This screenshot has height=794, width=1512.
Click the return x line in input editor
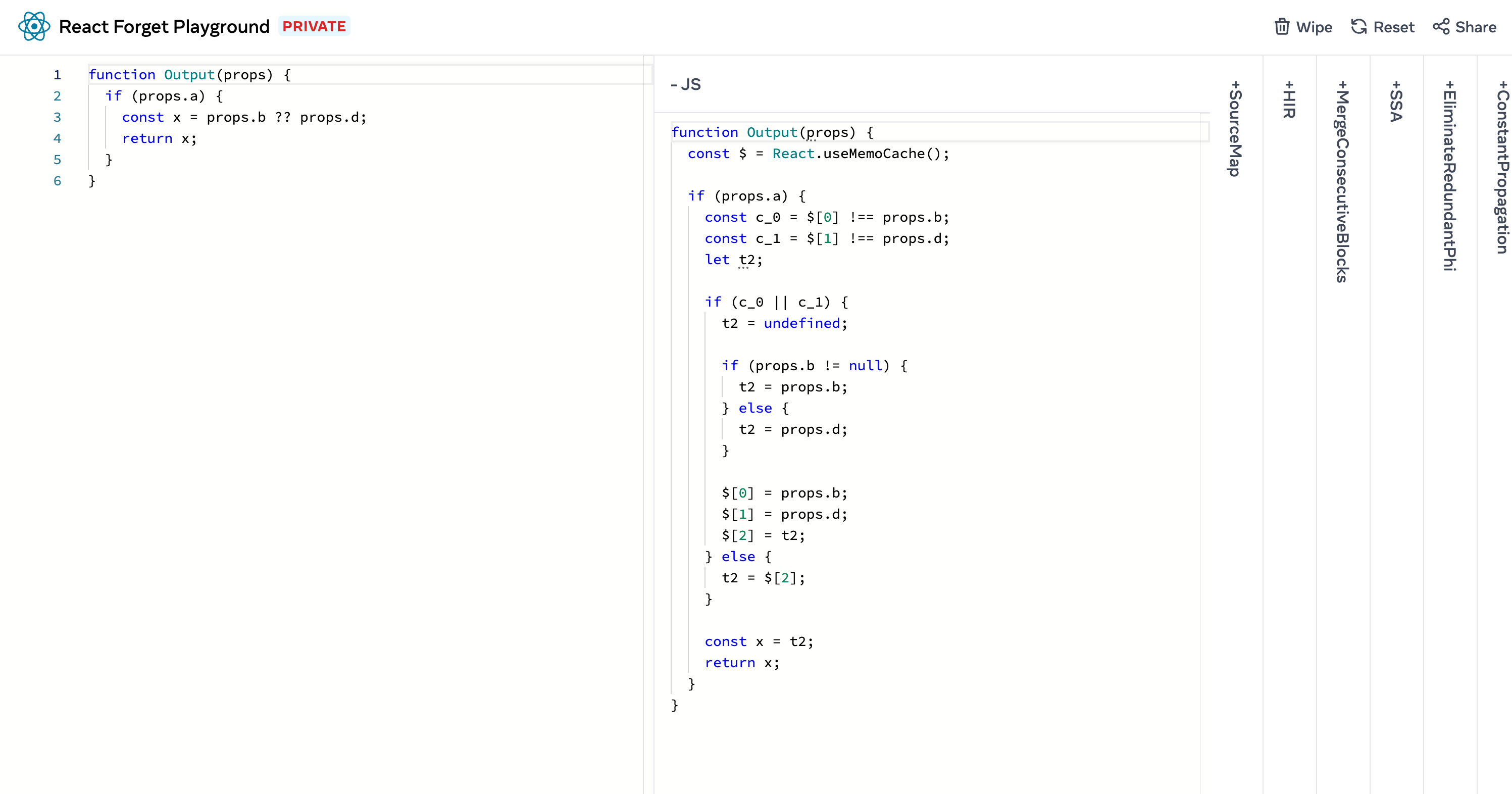(159, 138)
